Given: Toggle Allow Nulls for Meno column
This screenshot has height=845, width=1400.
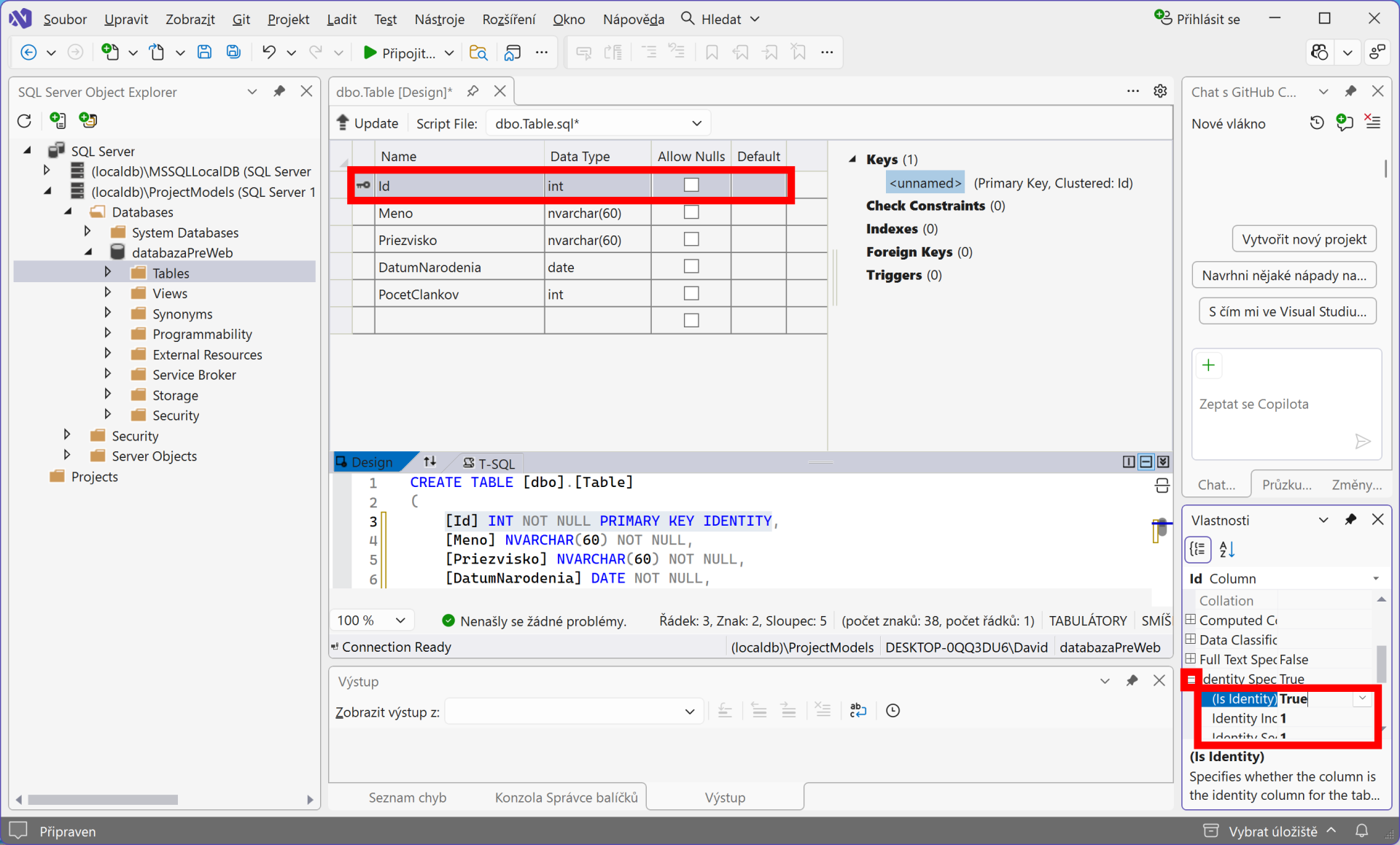Looking at the screenshot, I should click(x=691, y=212).
